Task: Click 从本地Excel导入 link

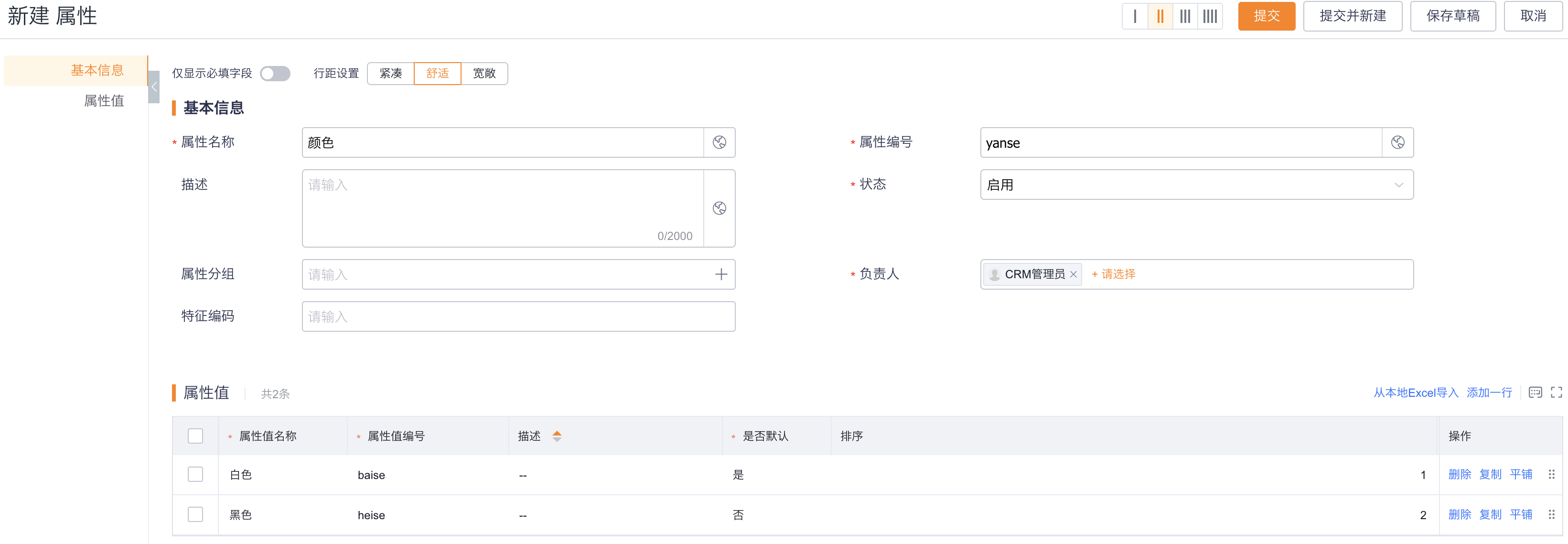Action: point(1416,393)
